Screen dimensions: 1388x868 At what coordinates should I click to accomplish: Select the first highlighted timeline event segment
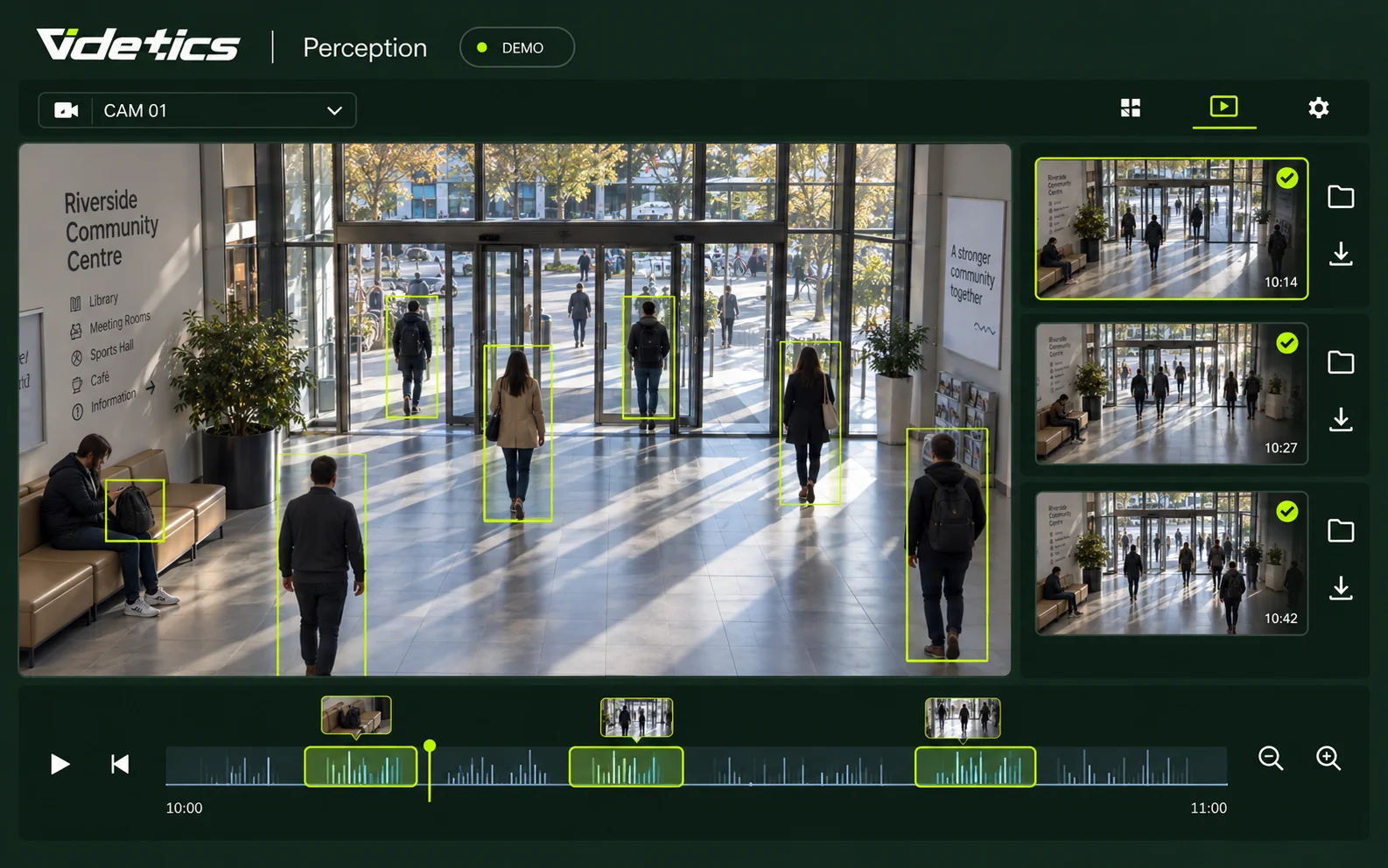point(361,766)
